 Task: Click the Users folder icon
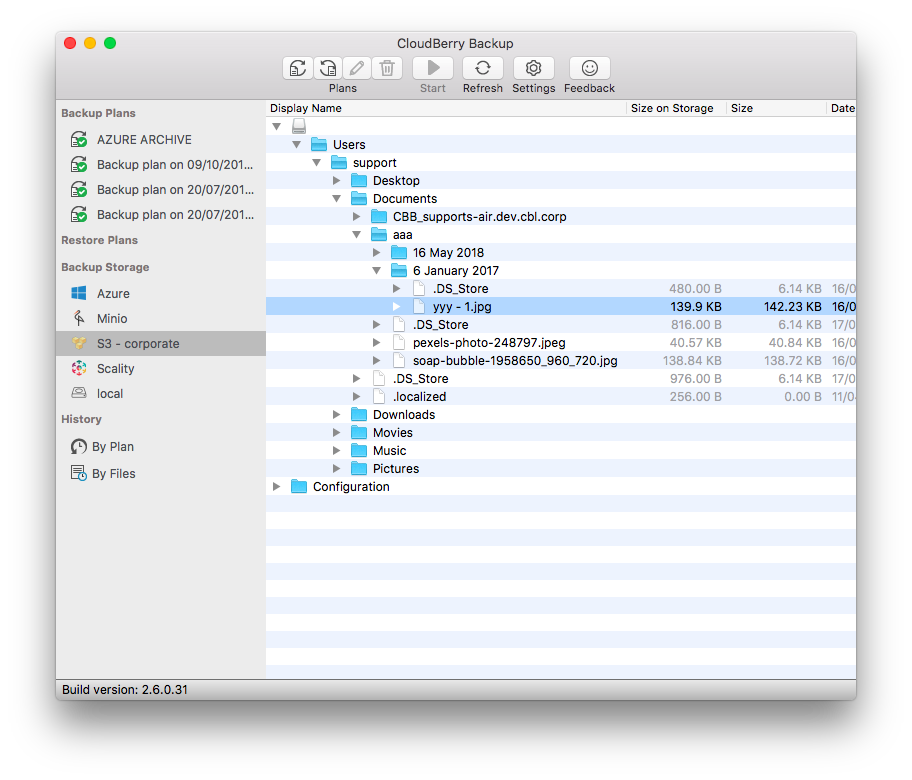tap(319, 144)
